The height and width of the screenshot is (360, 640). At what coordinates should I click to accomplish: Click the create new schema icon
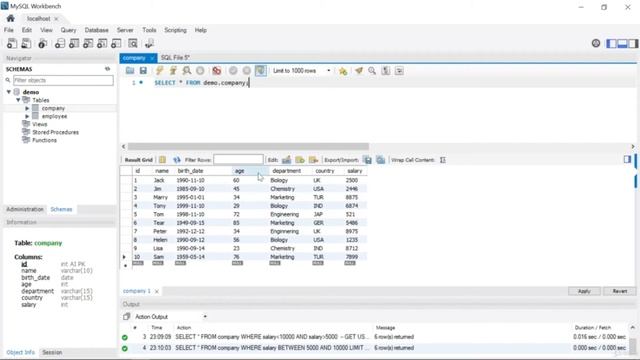pyautogui.click(x=60, y=43)
